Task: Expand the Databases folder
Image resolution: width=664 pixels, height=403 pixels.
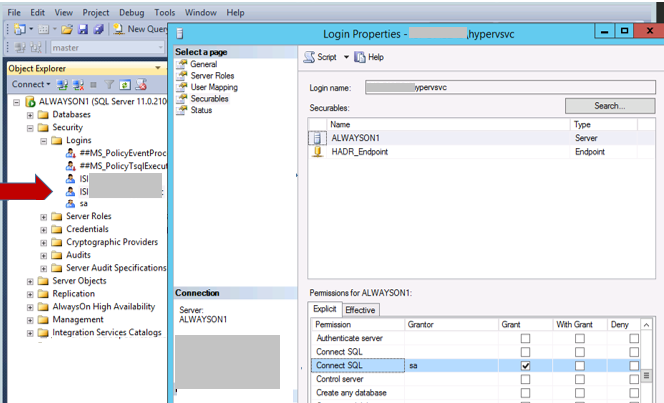Action: pos(30,115)
